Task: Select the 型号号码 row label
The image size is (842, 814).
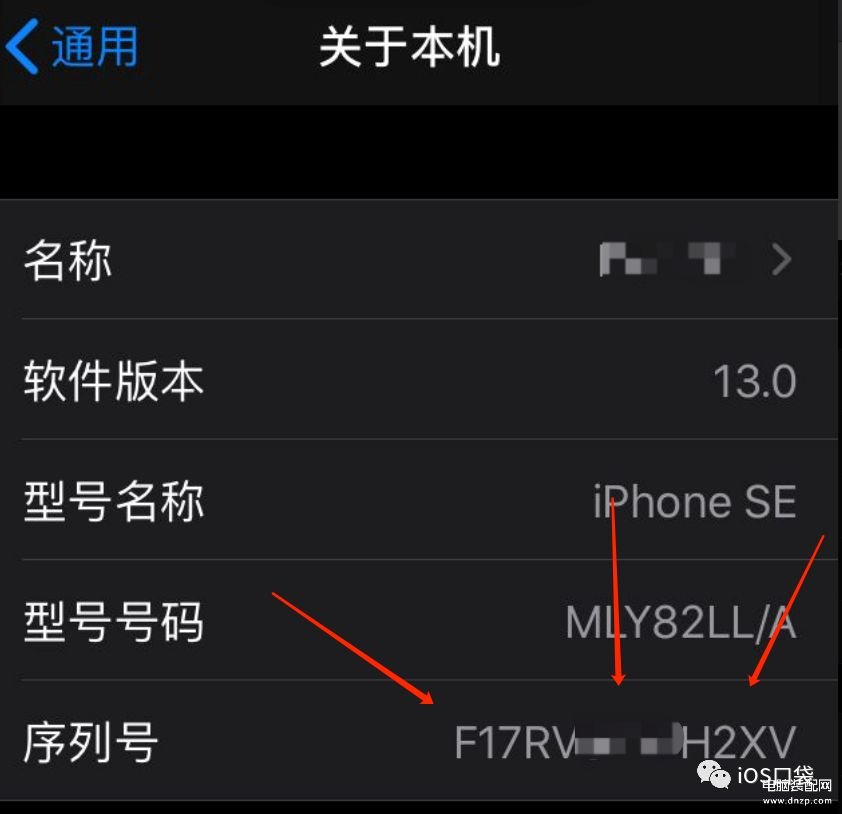Action: [x=113, y=622]
